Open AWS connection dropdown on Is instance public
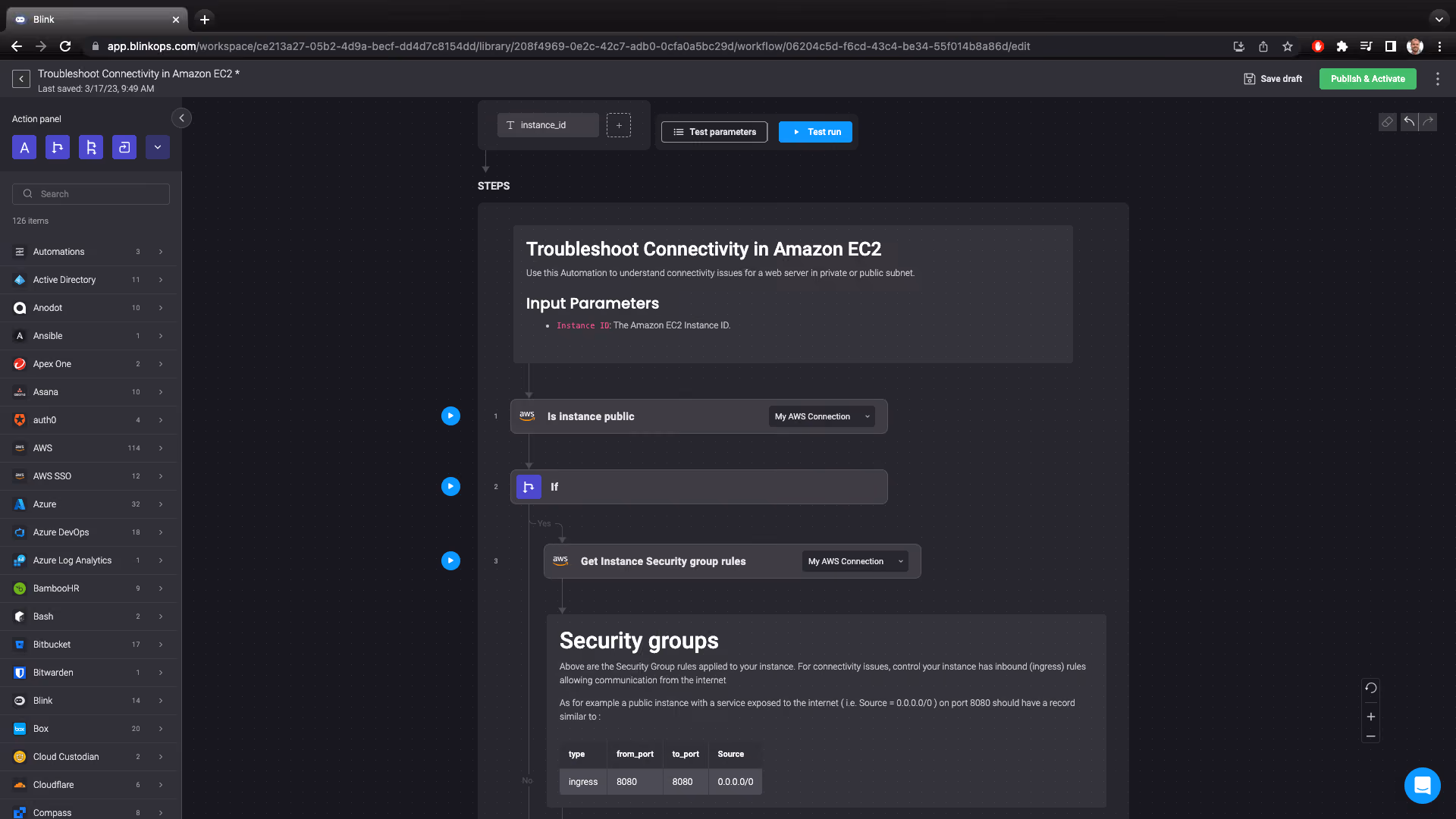1456x819 pixels. click(822, 416)
